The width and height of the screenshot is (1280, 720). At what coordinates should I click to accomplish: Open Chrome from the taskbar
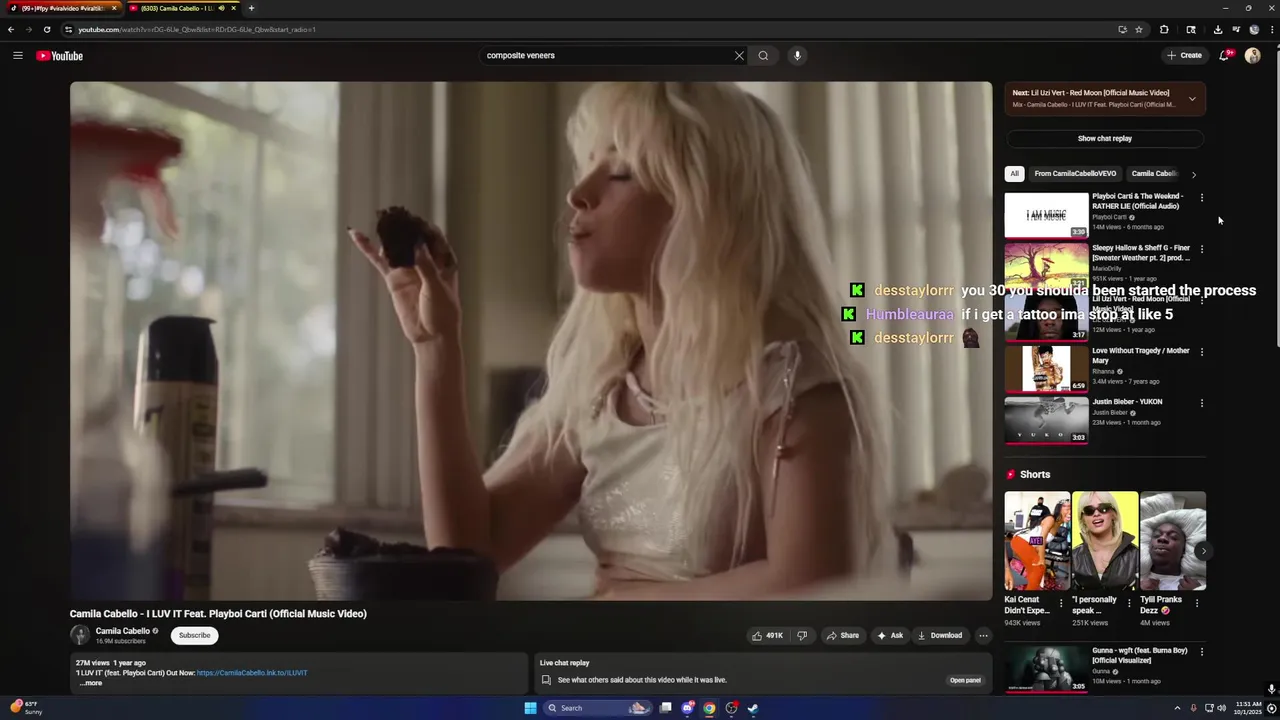click(x=709, y=708)
